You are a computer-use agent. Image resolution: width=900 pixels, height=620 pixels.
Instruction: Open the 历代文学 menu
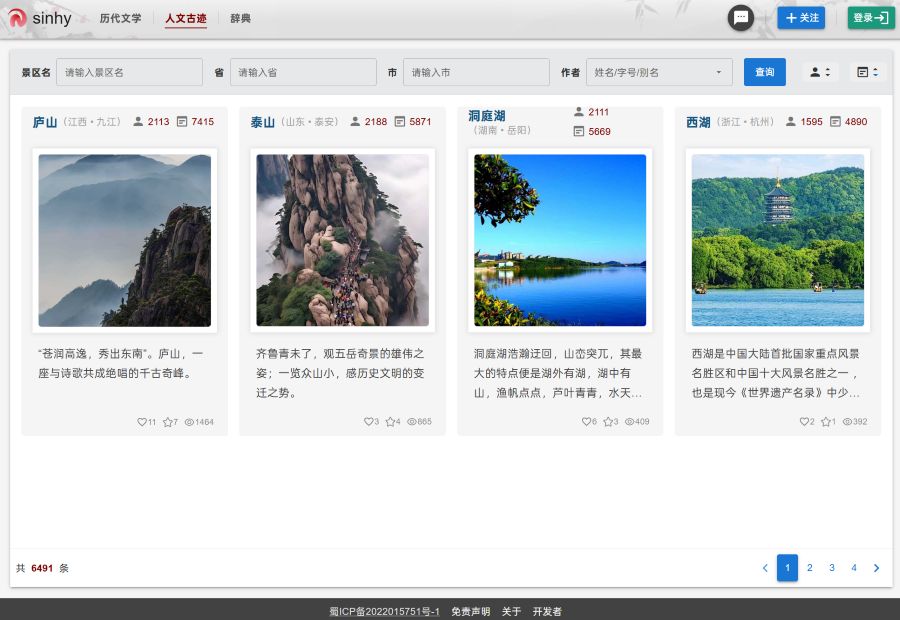(120, 18)
